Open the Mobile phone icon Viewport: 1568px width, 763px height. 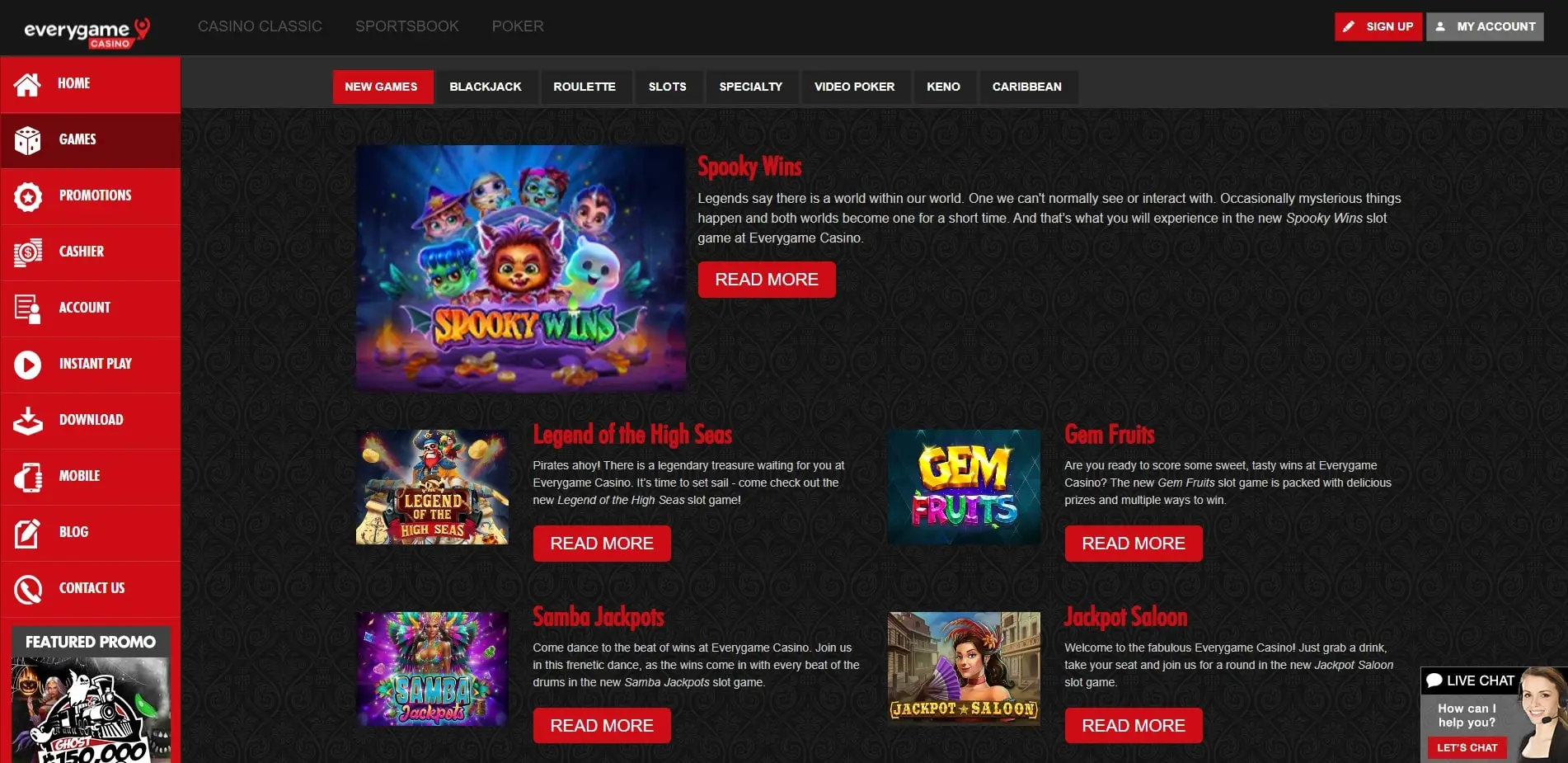point(27,477)
